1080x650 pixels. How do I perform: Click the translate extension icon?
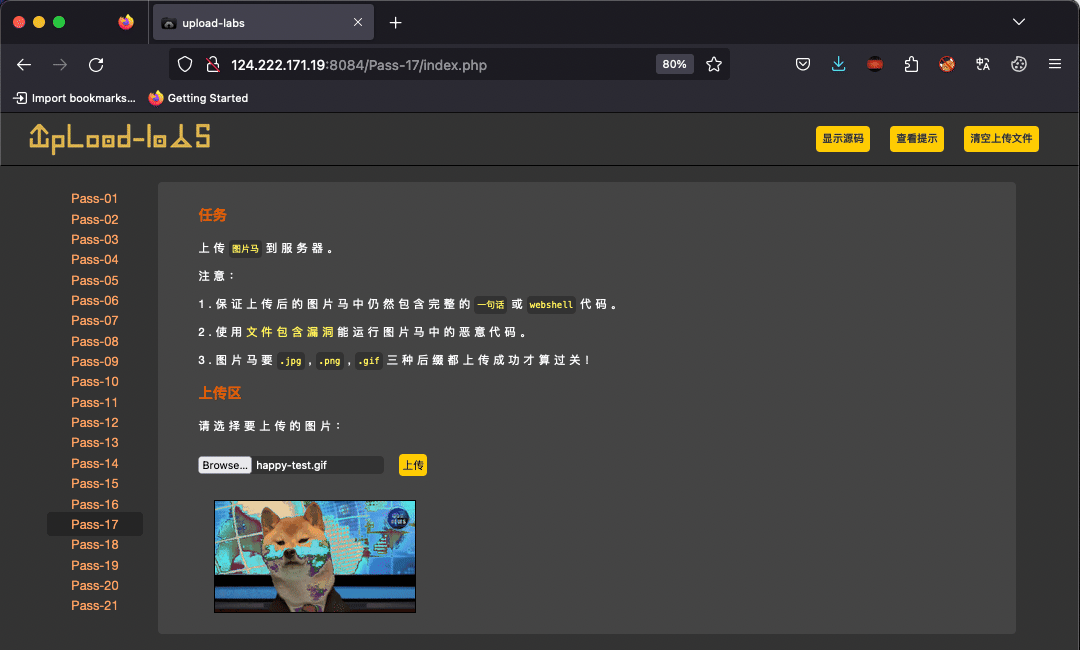point(983,65)
